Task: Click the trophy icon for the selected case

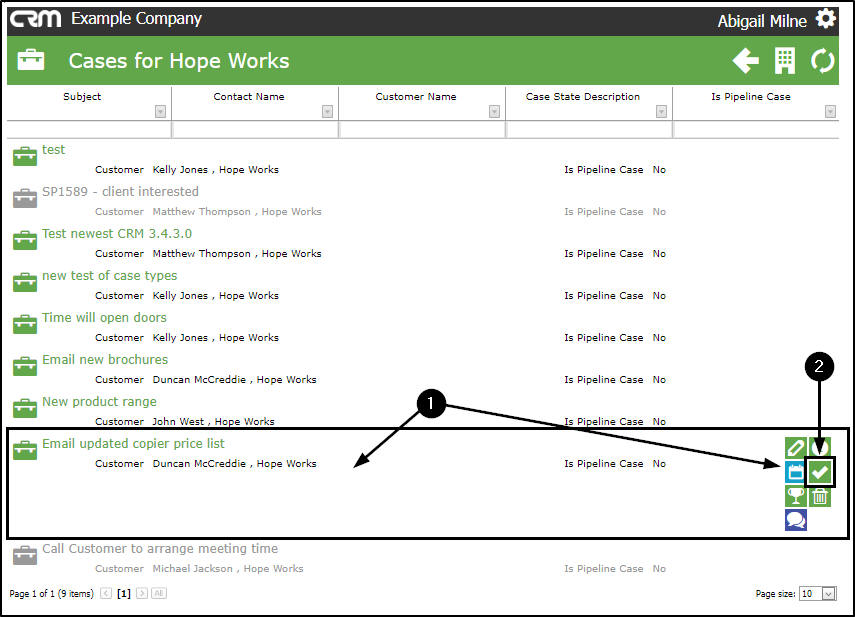Action: coord(796,496)
